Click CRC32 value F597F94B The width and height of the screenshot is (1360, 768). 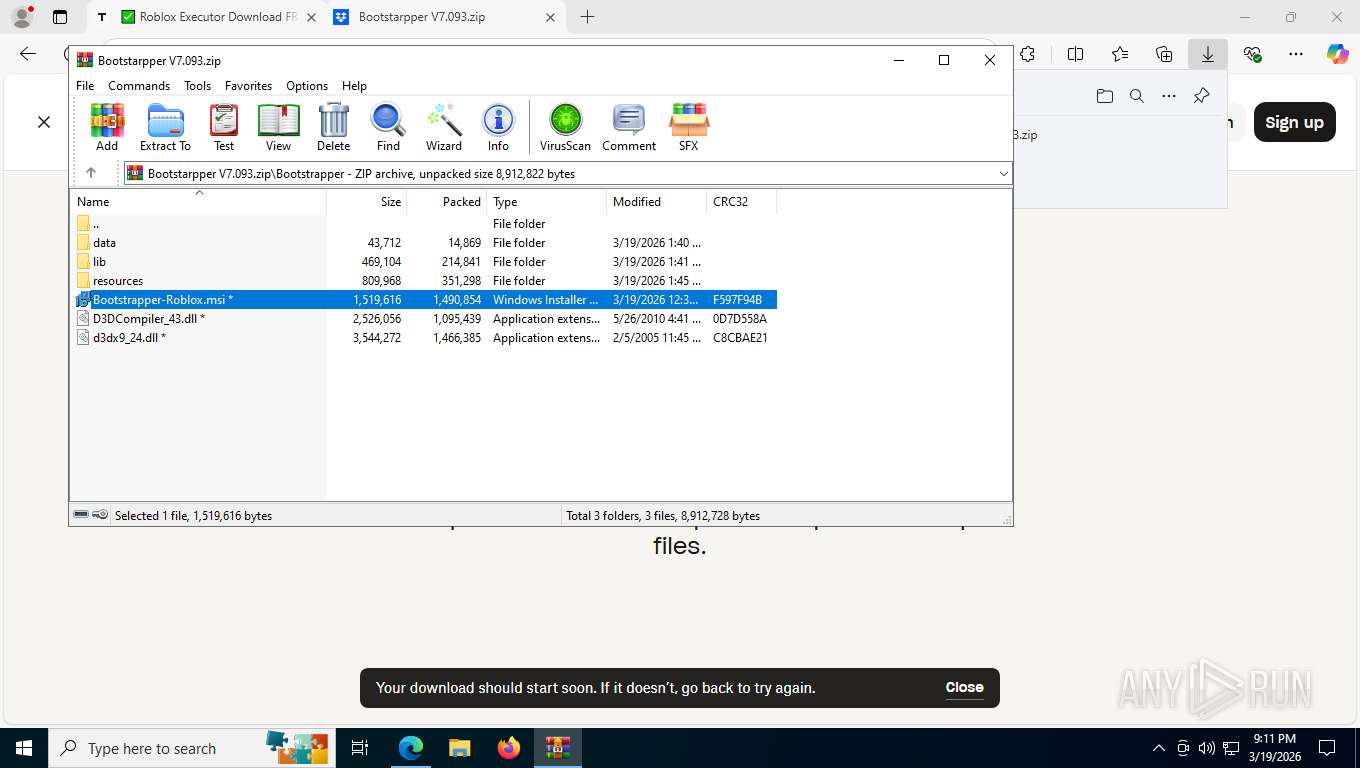737,300
